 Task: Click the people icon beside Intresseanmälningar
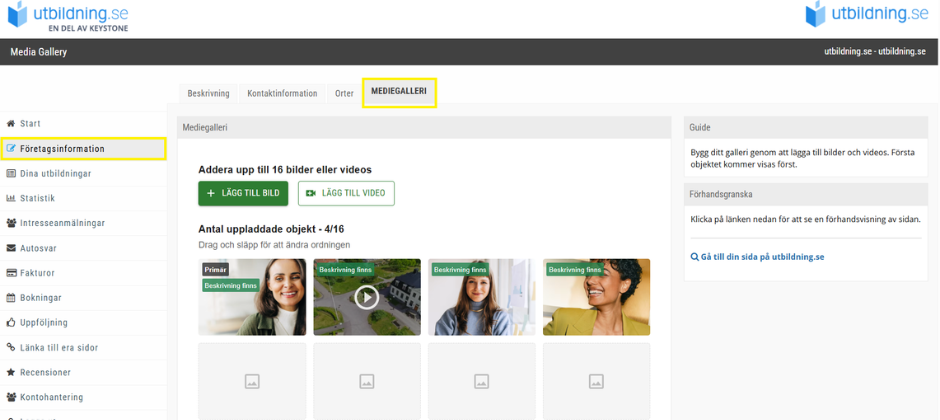coord(10,223)
